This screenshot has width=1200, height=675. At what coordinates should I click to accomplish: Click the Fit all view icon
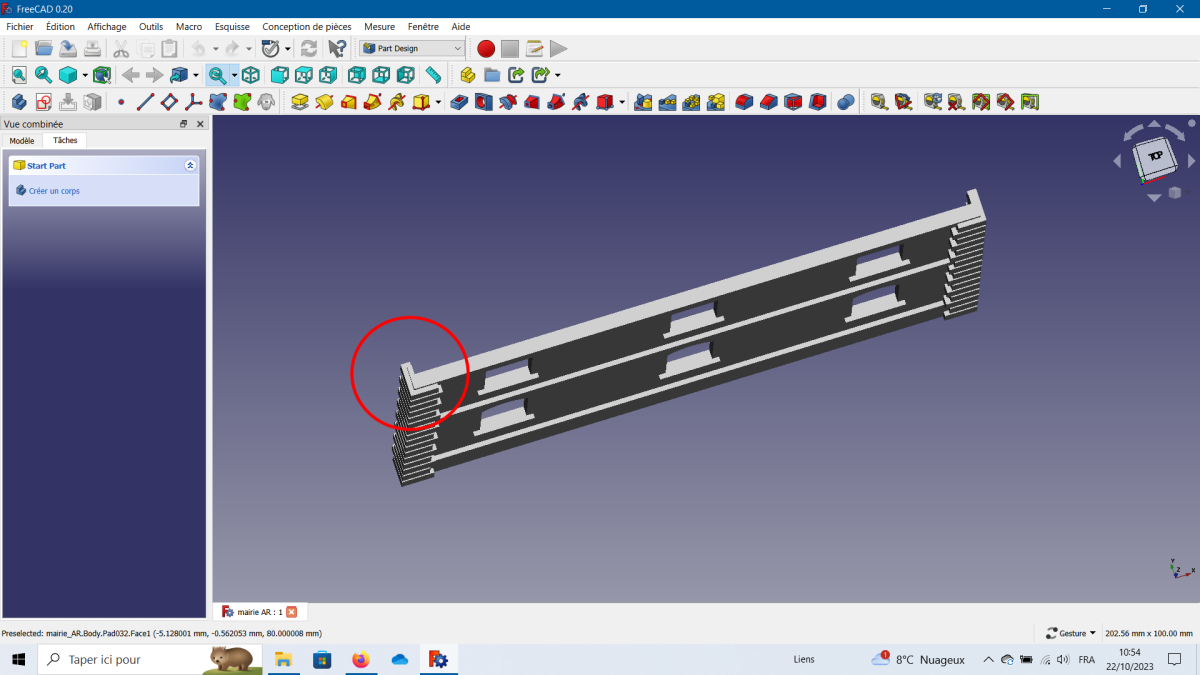19,75
